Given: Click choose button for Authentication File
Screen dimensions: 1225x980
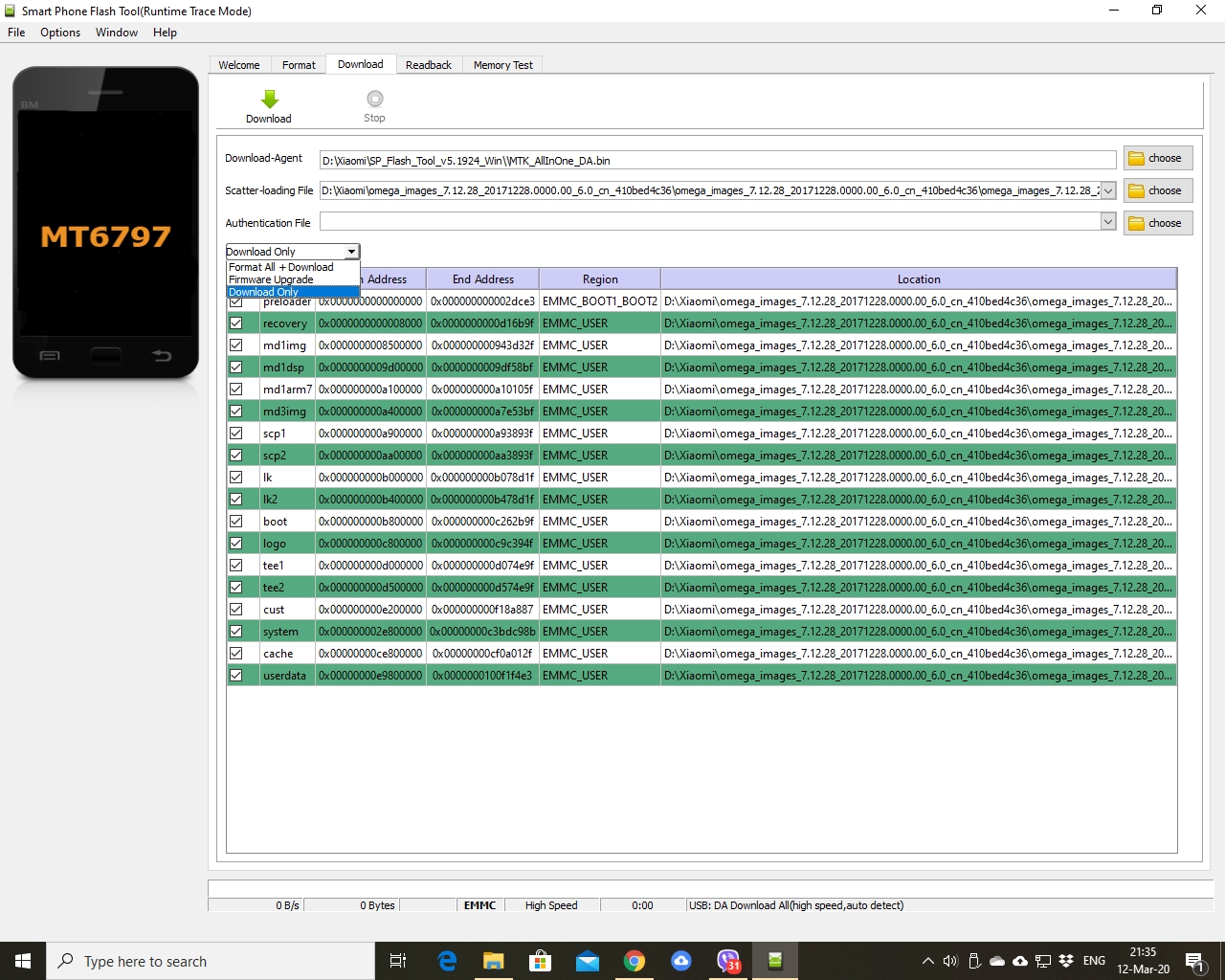Looking at the screenshot, I should pos(1158,223).
